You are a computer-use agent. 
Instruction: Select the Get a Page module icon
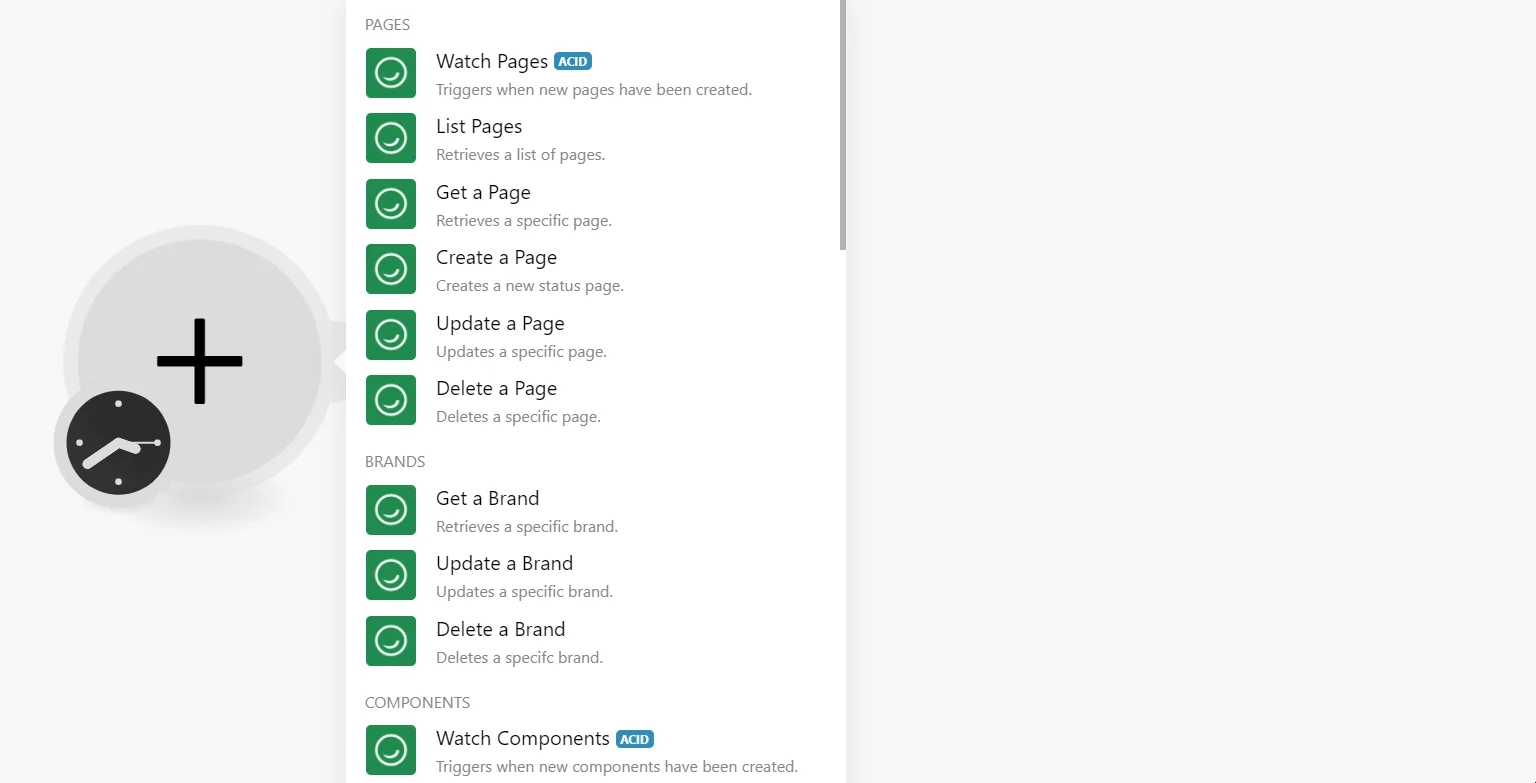coord(391,204)
